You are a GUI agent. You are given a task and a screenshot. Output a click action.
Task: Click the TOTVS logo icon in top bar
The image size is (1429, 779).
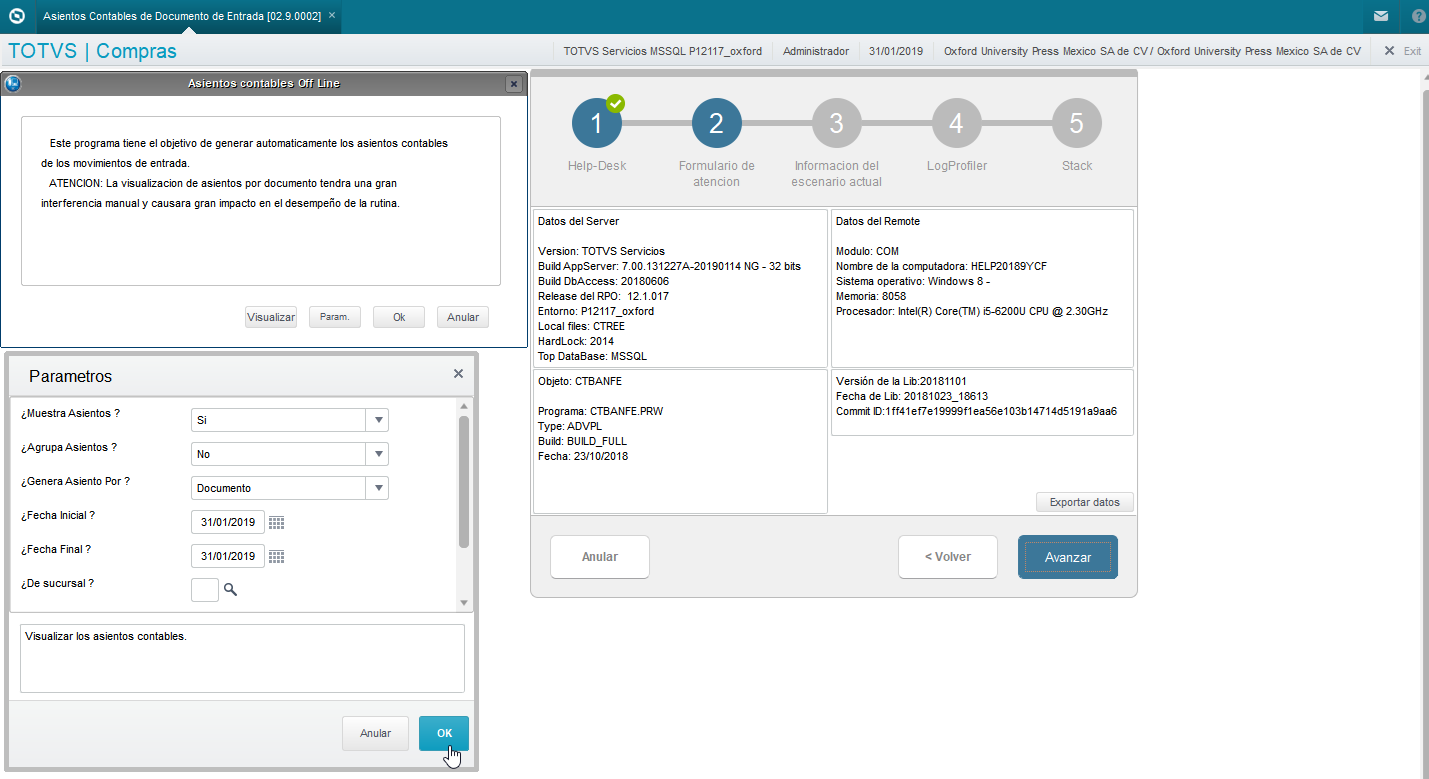click(x=16, y=16)
